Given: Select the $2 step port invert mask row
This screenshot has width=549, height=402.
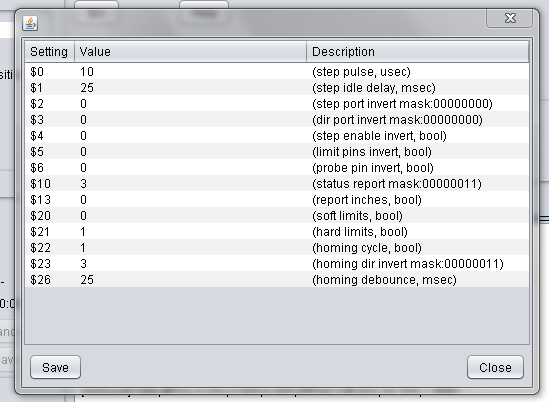Looking at the screenshot, I should click(277, 104).
